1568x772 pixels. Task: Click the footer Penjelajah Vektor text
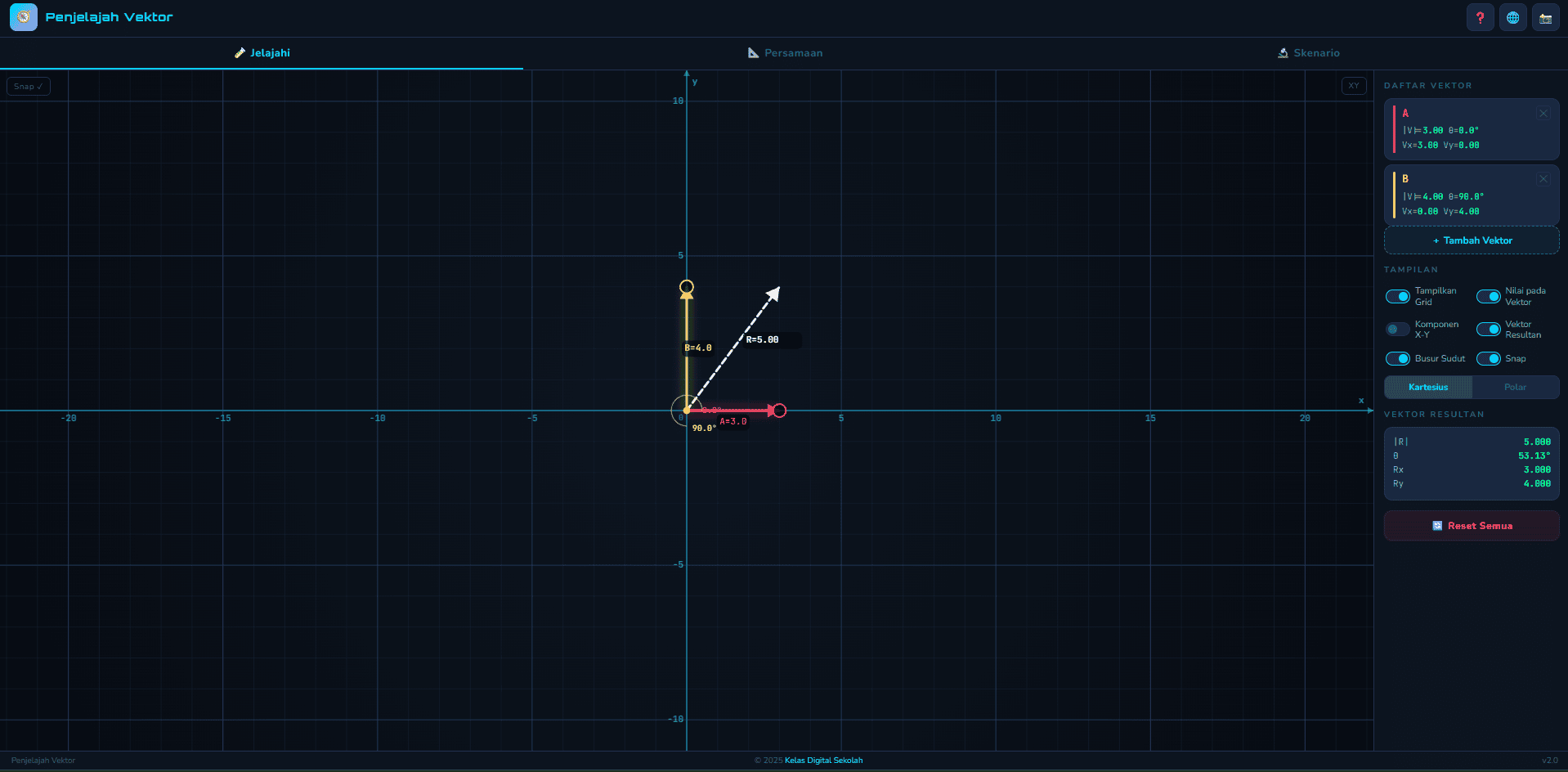point(43,761)
